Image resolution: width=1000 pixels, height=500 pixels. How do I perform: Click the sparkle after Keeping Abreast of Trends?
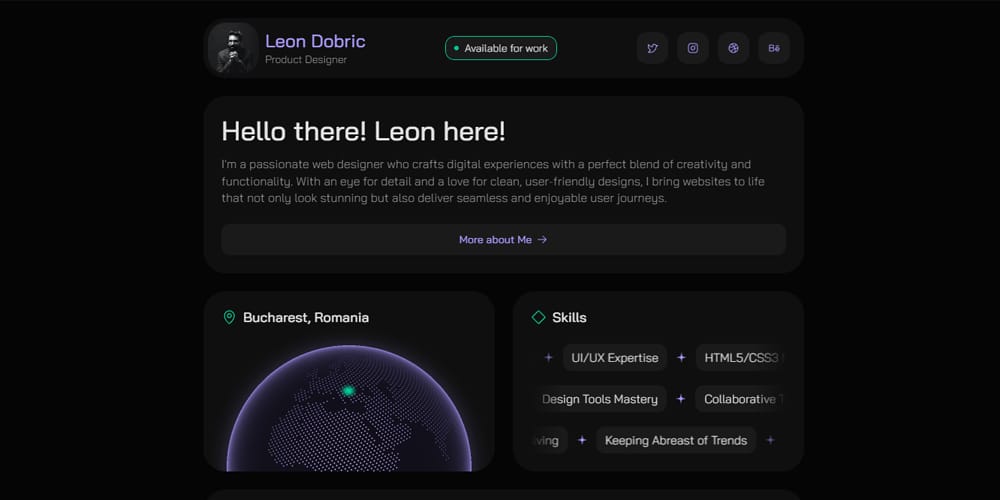click(x=770, y=440)
